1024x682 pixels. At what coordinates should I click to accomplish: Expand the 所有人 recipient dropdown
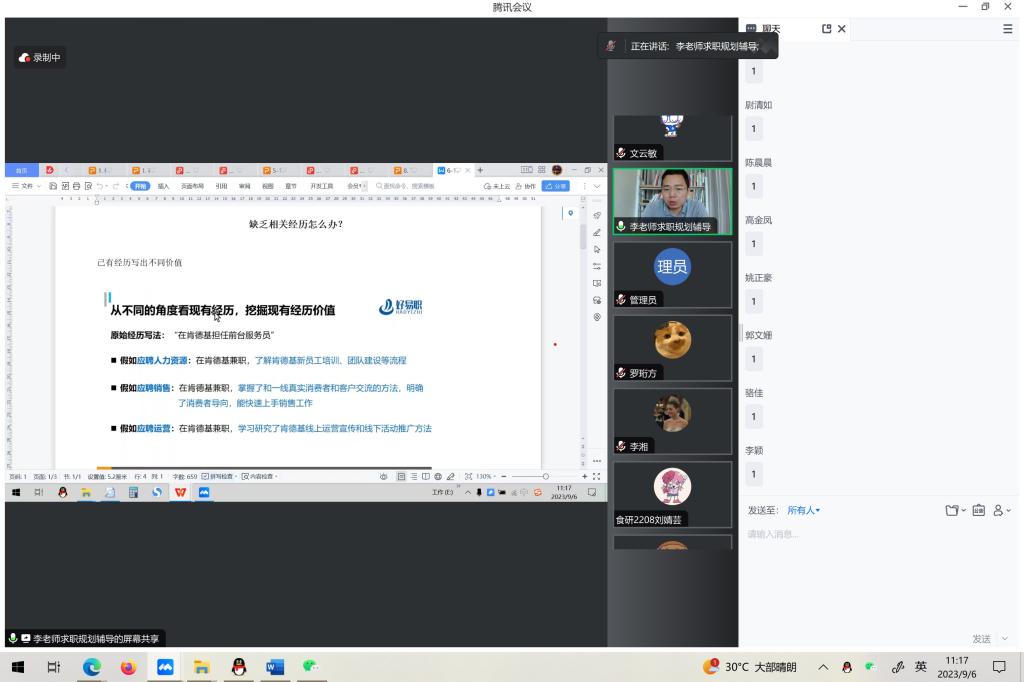[803, 510]
